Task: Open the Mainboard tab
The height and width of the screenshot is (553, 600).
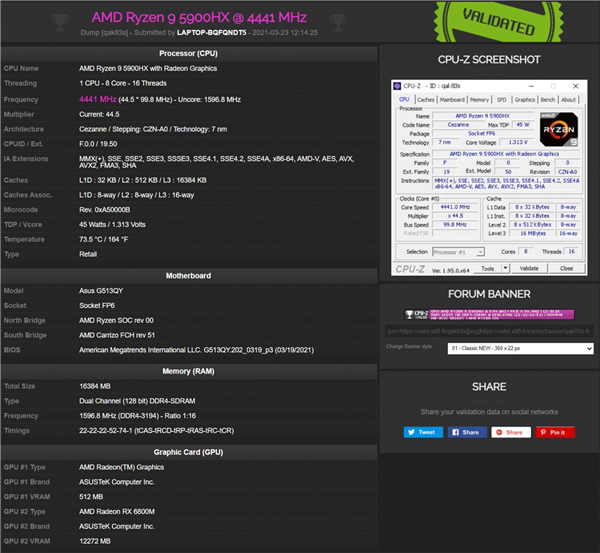Action: pyautogui.click(x=452, y=100)
